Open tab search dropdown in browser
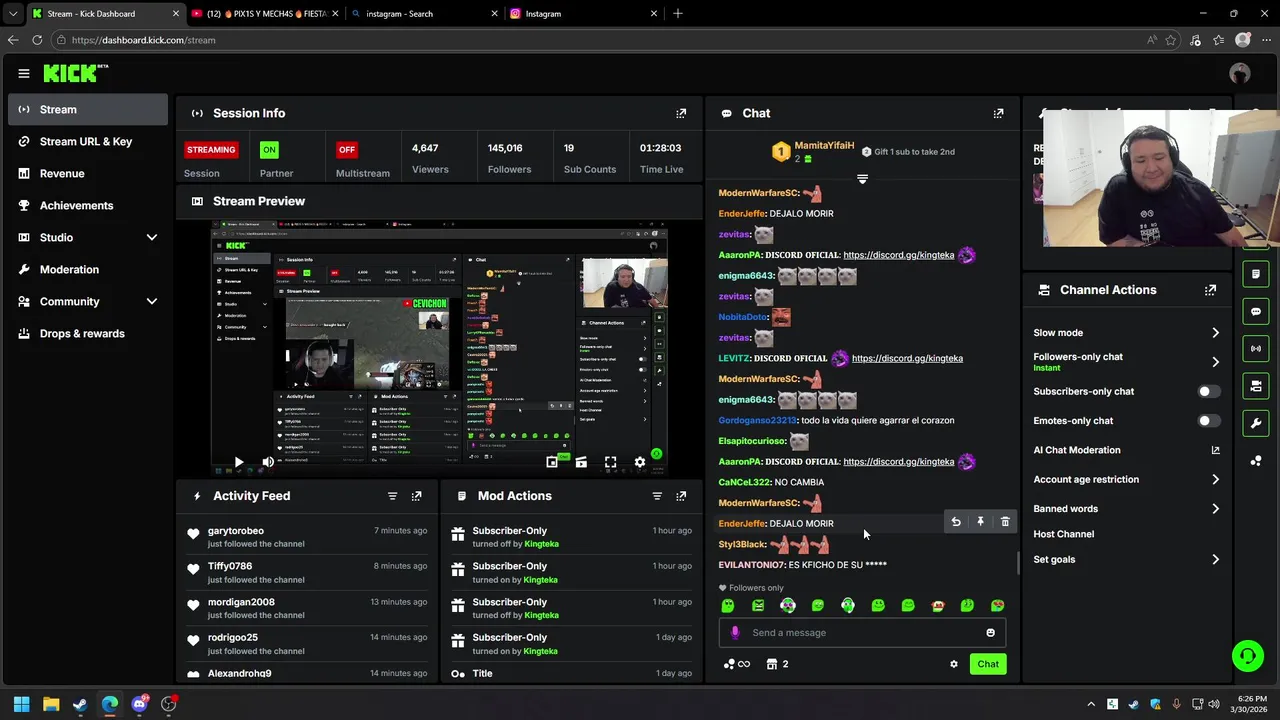Viewport: 1280px width, 720px height. click(x=12, y=14)
